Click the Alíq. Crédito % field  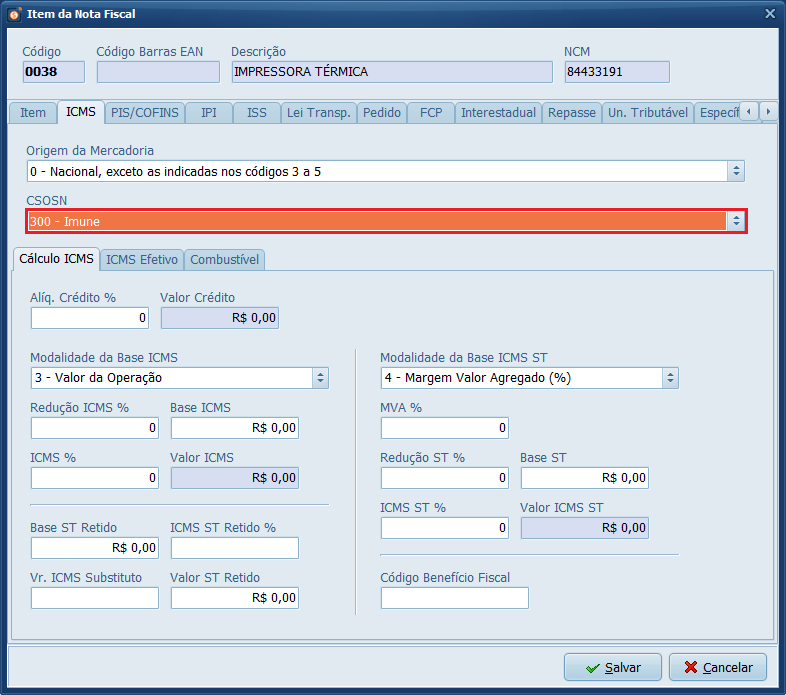pos(90,318)
